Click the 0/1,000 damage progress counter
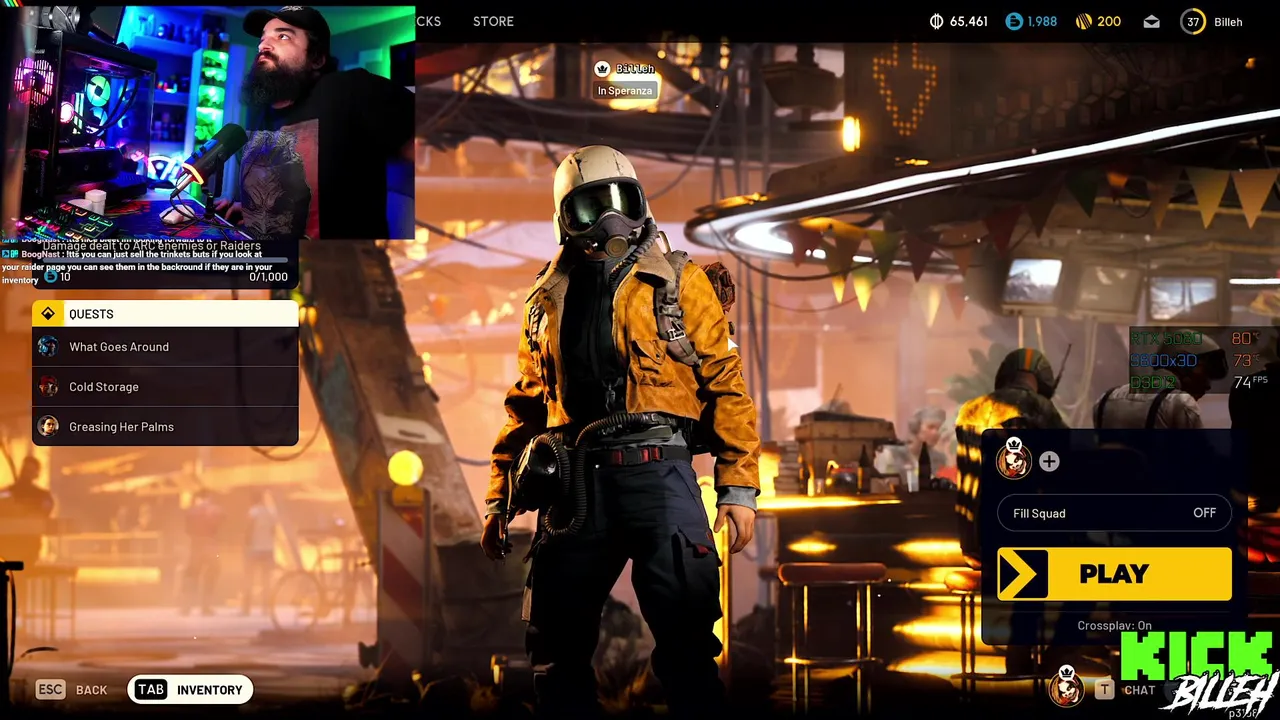Image resolution: width=1280 pixels, height=720 pixels. [268, 277]
